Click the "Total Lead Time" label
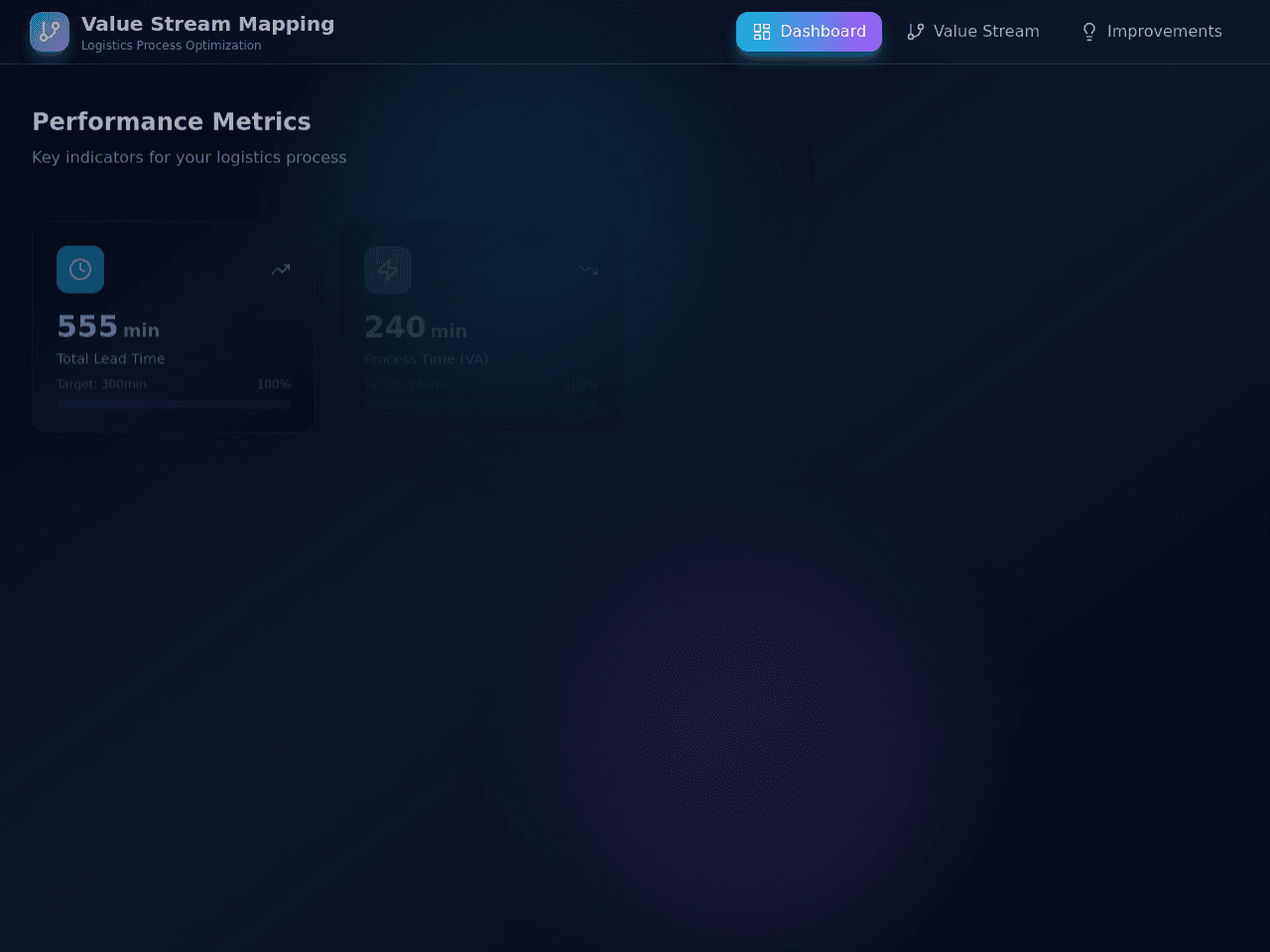The width and height of the screenshot is (1270, 952). coord(111,358)
